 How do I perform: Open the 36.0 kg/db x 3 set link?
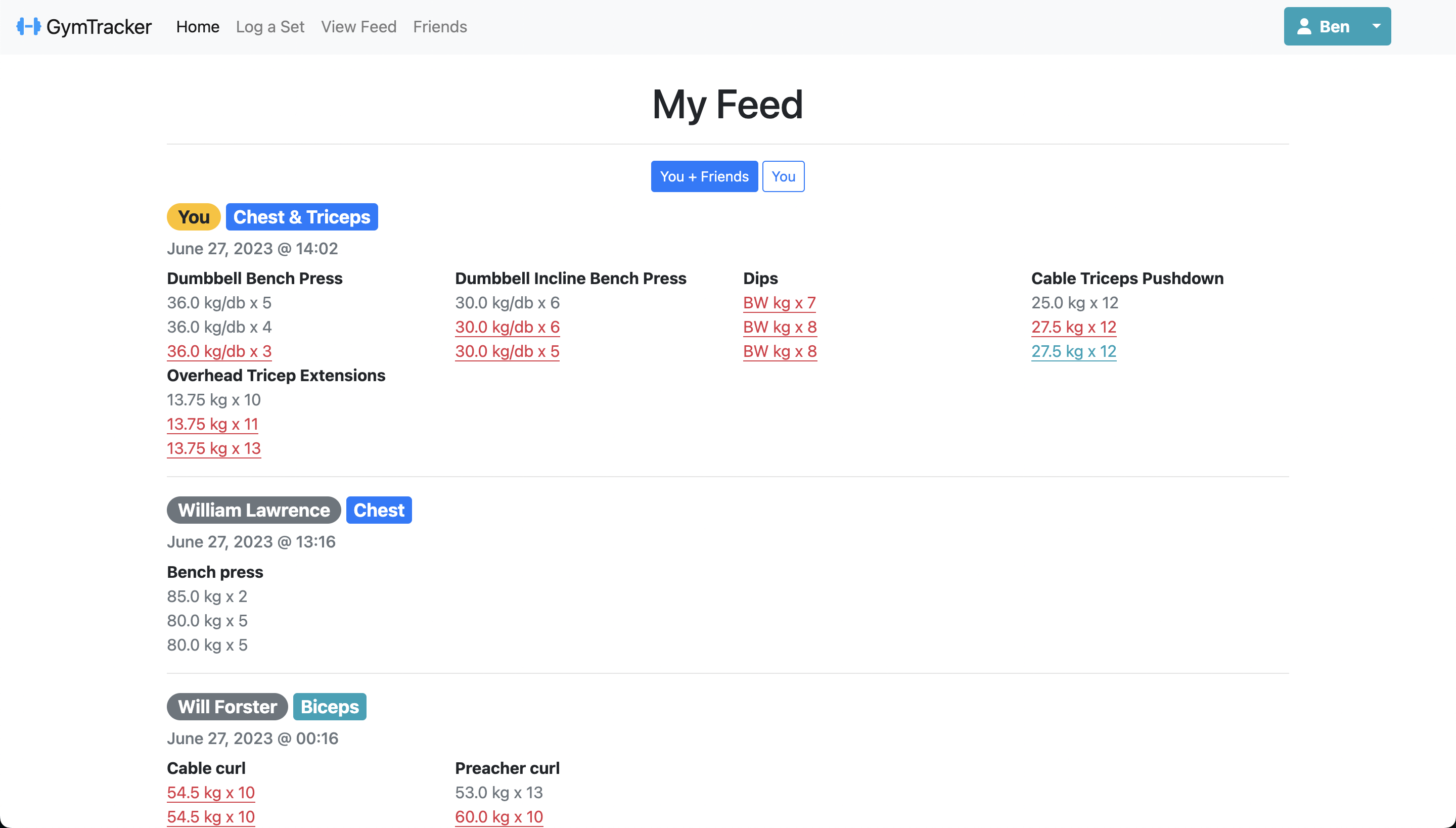(219, 351)
